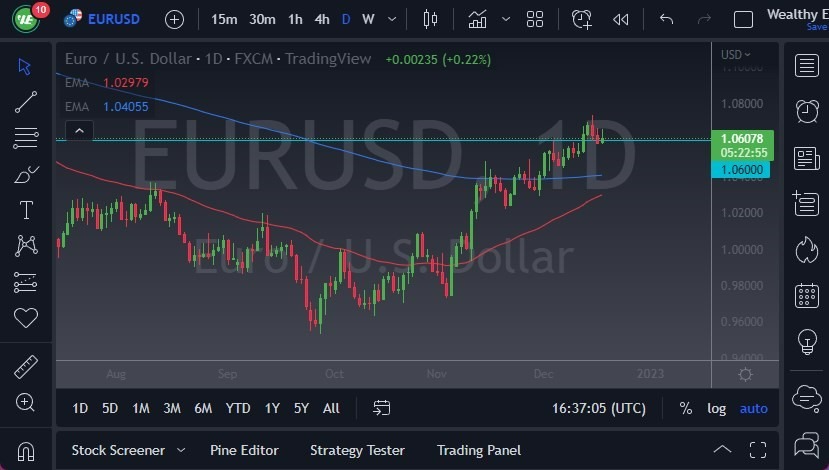Add a symbol to compare
This screenshot has width=829, height=470.
pos(174,20)
